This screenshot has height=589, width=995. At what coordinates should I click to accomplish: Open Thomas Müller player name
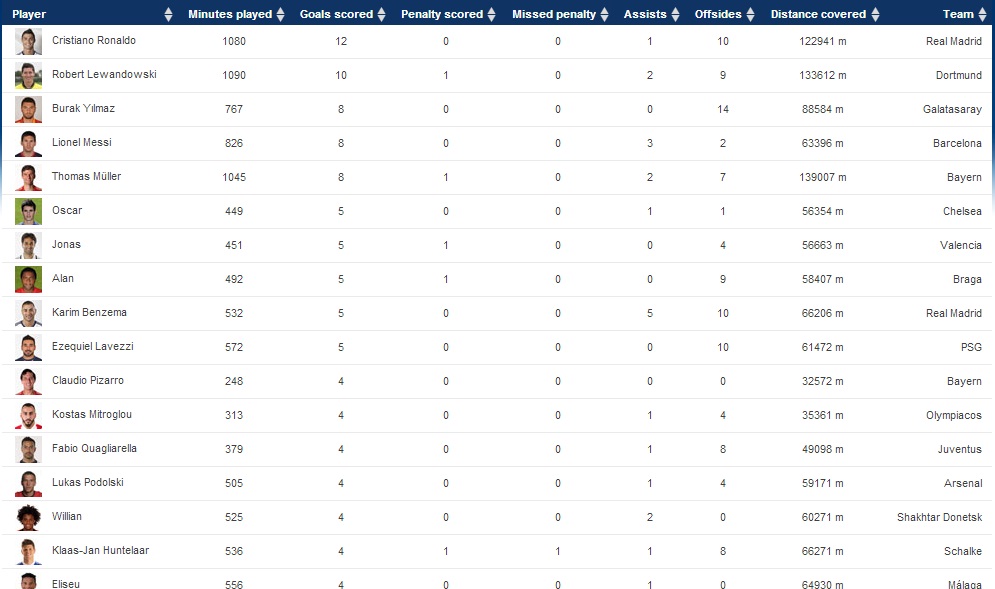coord(86,176)
